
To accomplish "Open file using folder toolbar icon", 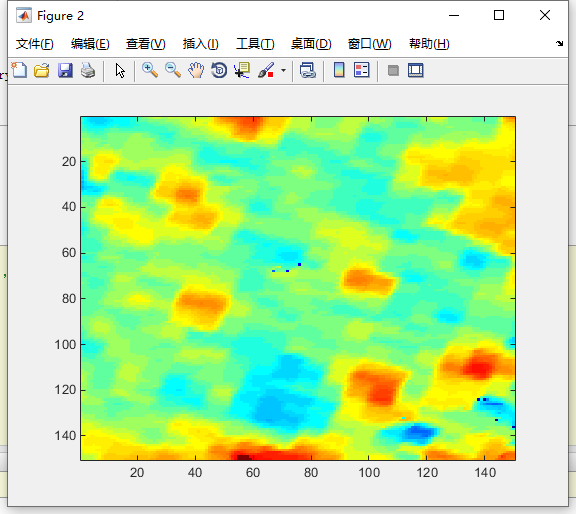I will 42,70.
